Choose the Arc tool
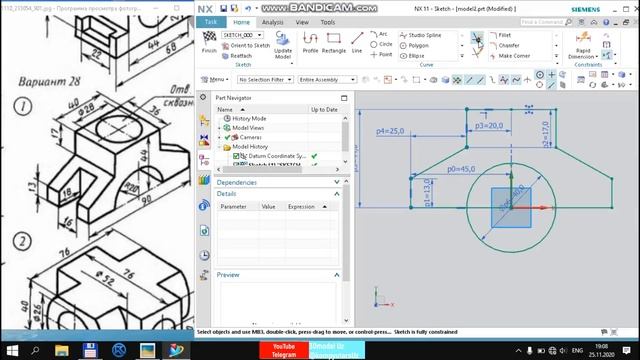640x360 pixels. (379, 34)
